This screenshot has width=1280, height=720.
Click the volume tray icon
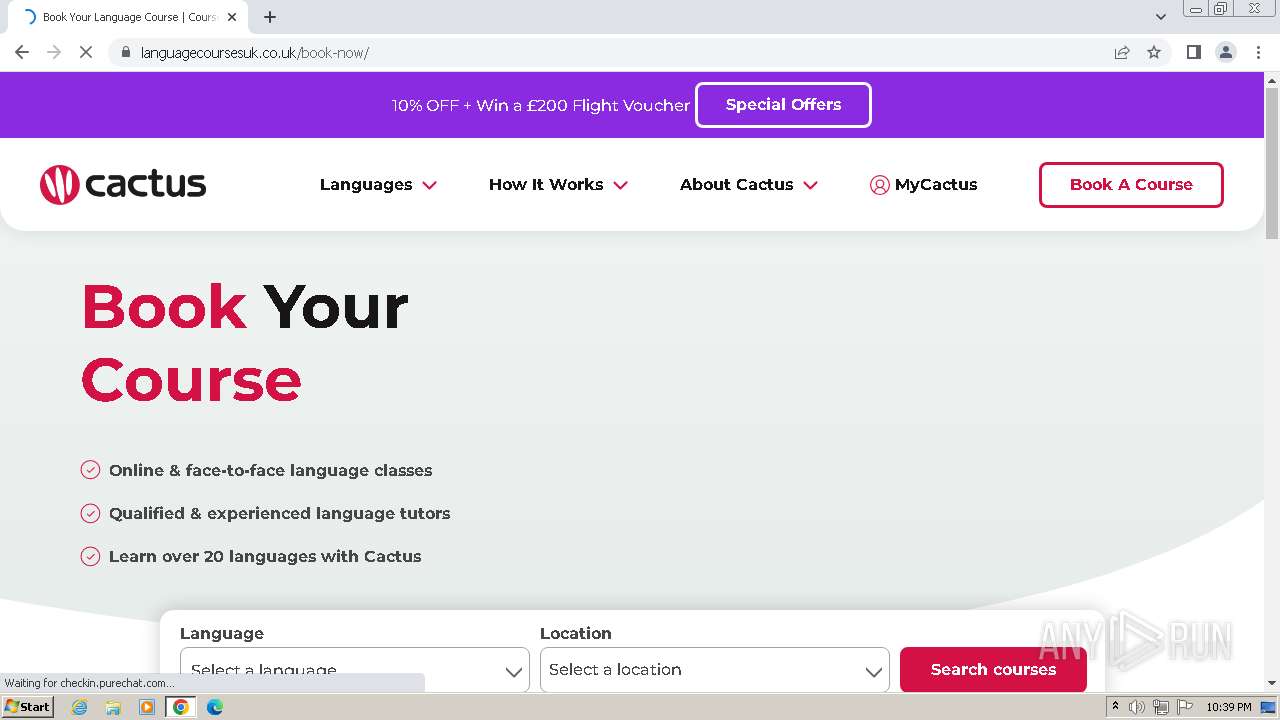[x=1137, y=707]
